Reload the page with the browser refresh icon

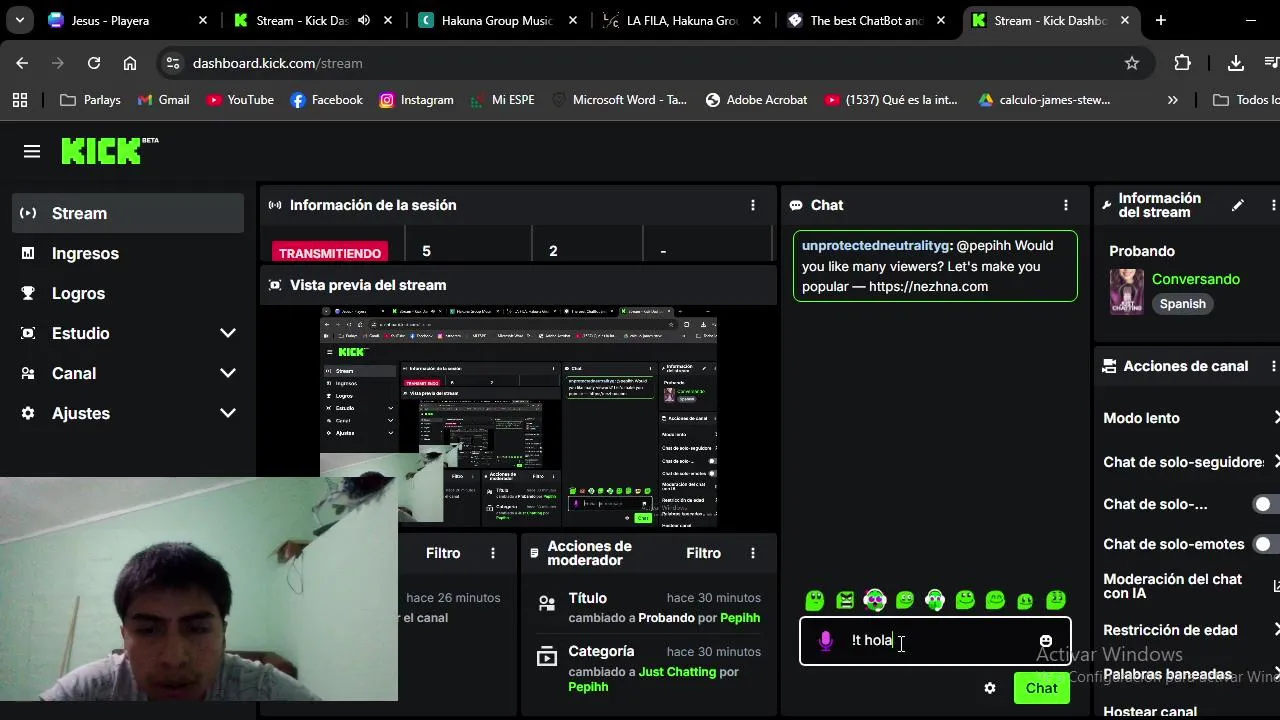click(94, 63)
